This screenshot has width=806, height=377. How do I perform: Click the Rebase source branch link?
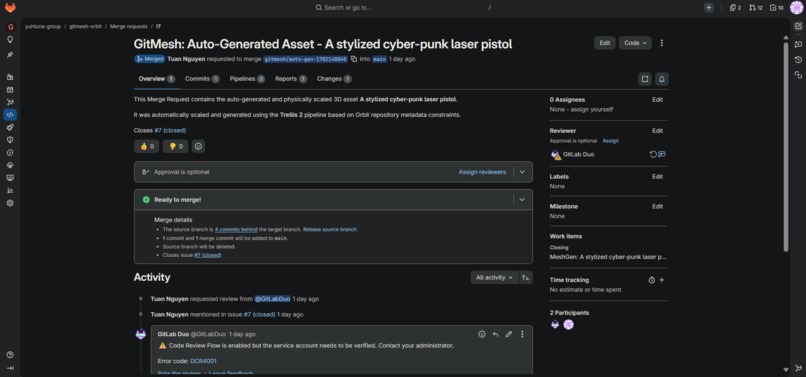click(329, 229)
